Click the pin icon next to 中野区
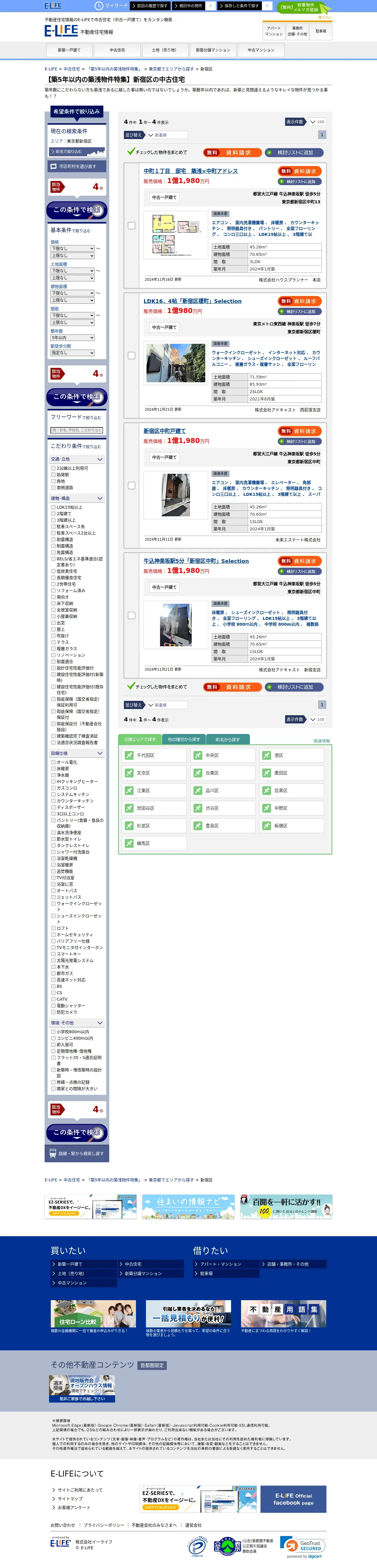The image size is (377, 1568). tap(267, 808)
